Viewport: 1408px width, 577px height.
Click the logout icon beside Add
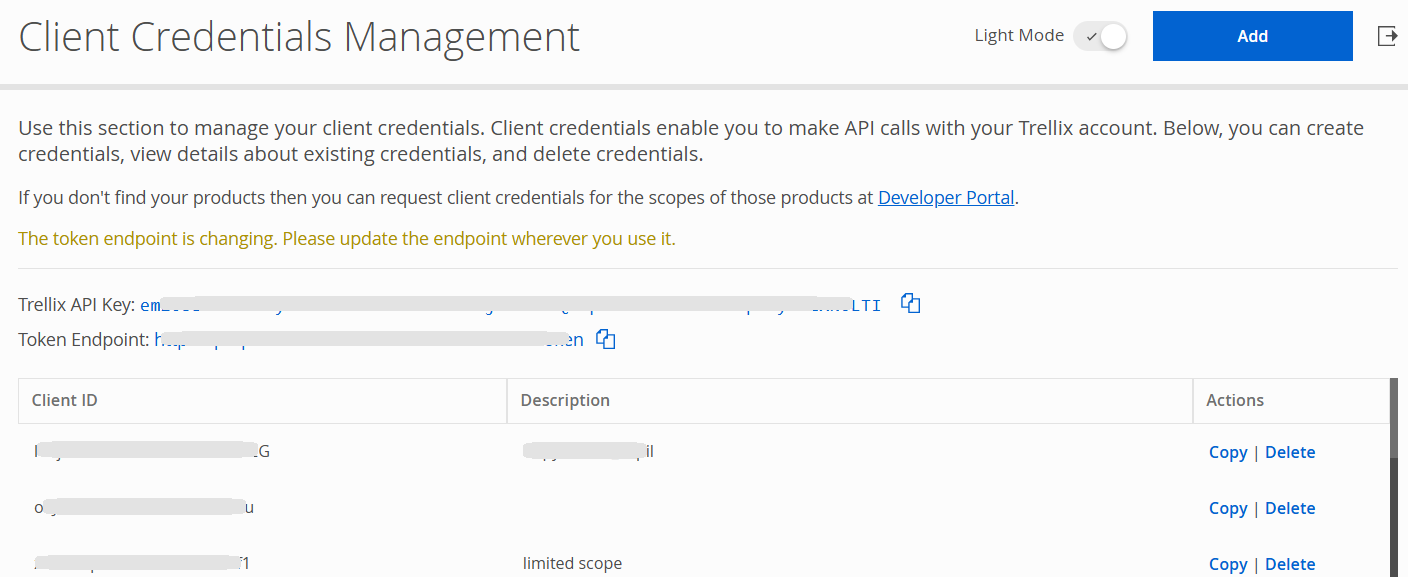pyautogui.click(x=1387, y=36)
